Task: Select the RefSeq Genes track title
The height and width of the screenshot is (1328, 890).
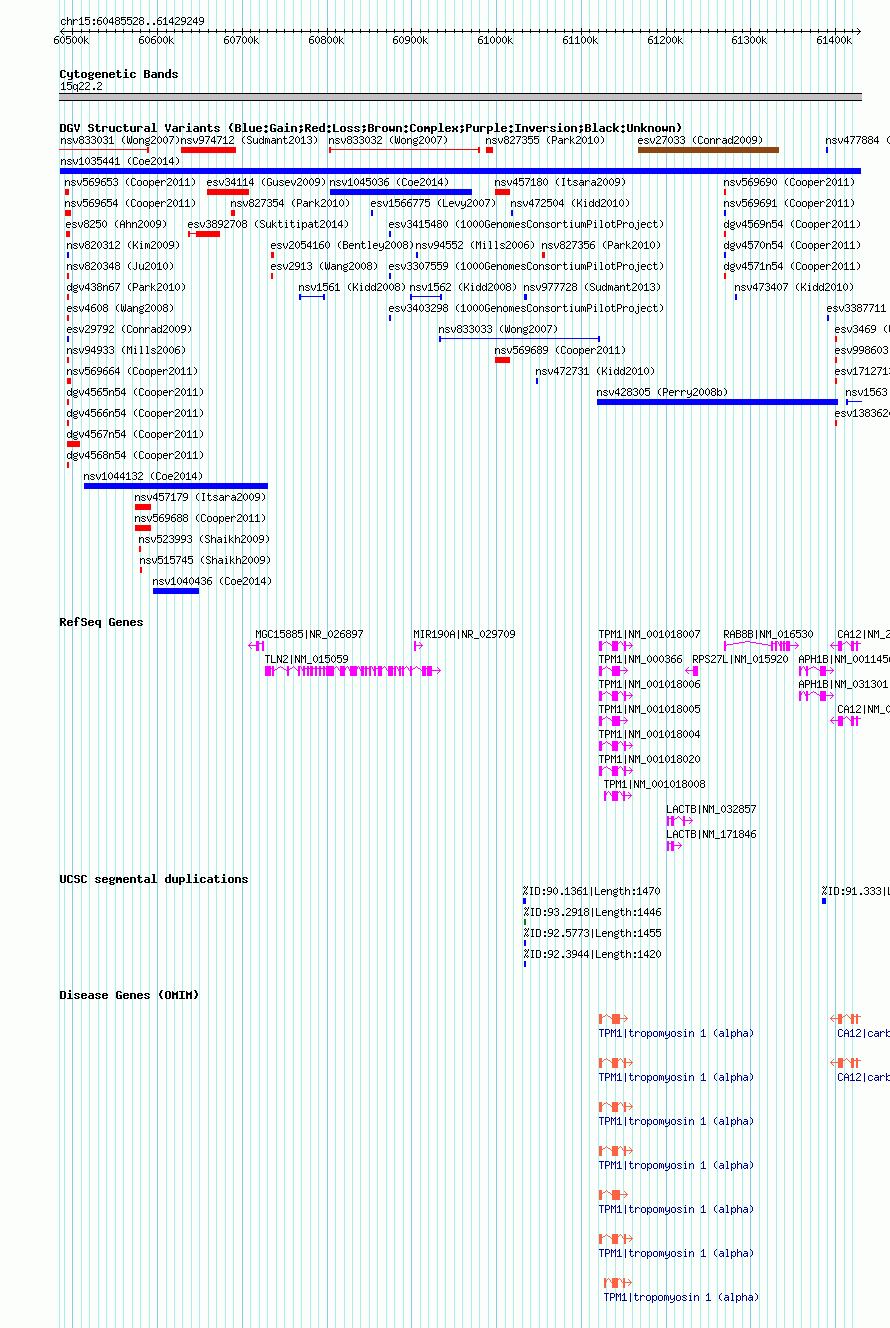Action: coord(101,622)
